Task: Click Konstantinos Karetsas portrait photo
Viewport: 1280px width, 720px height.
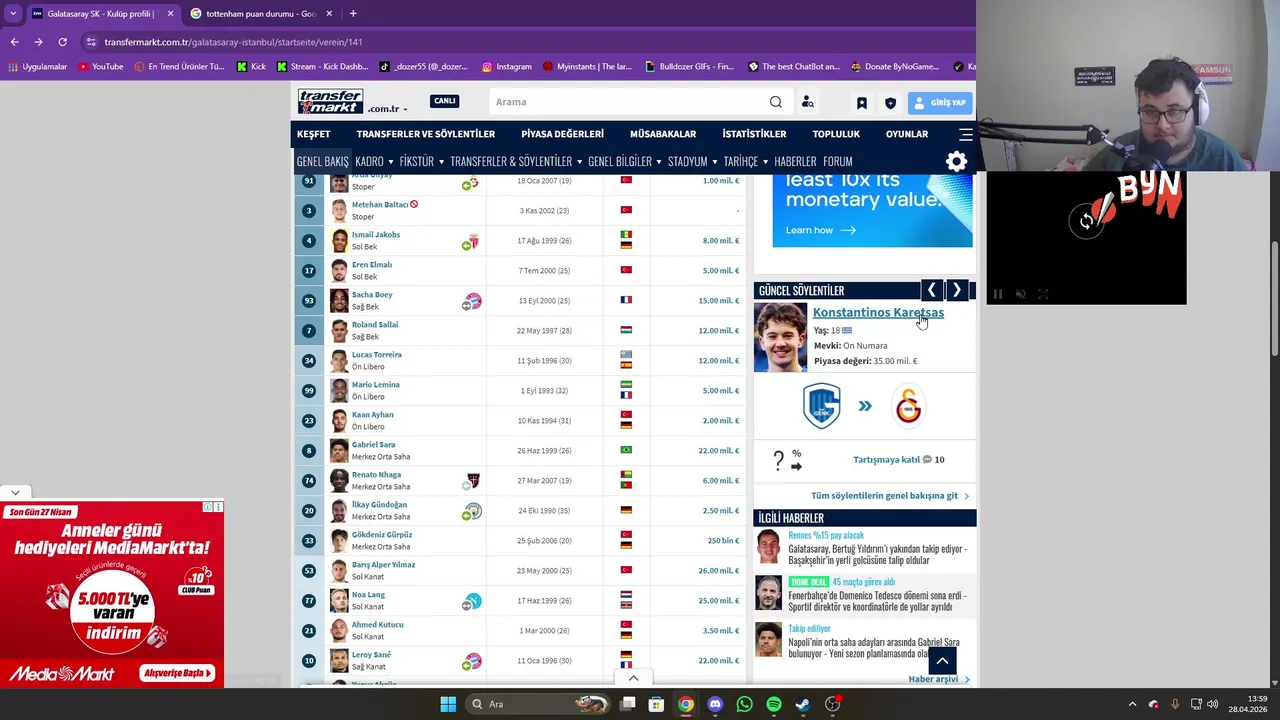Action: 780,337
